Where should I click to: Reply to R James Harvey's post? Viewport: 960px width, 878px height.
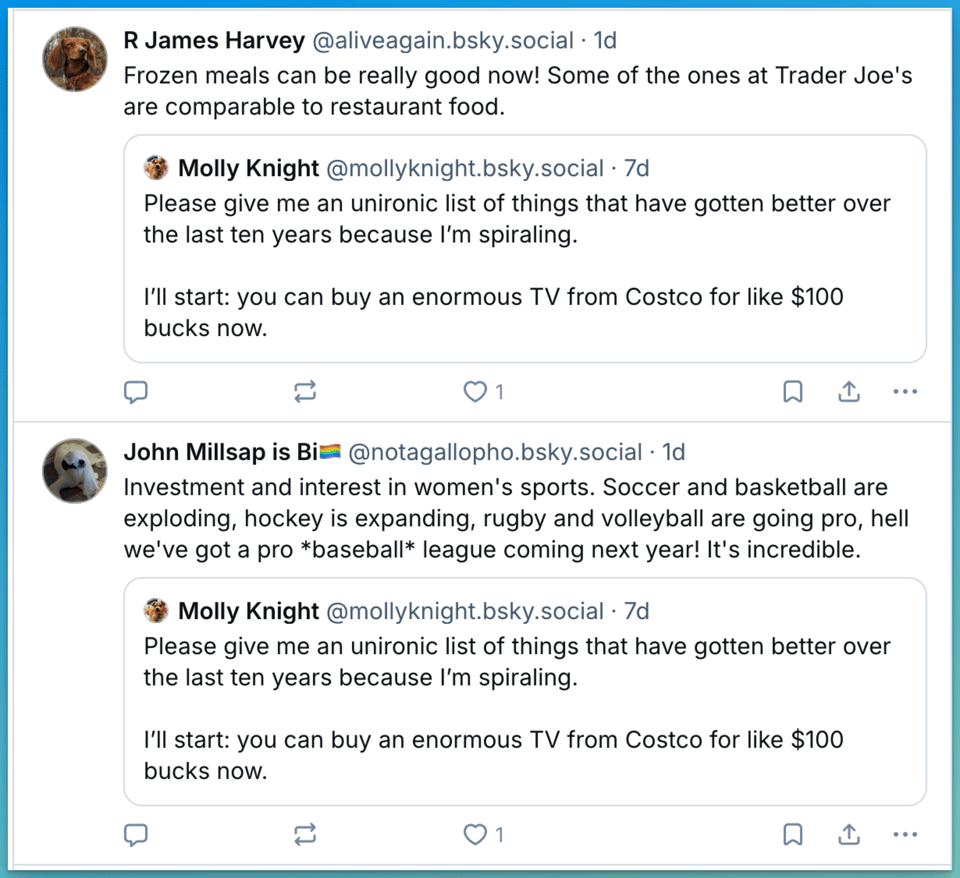136,392
